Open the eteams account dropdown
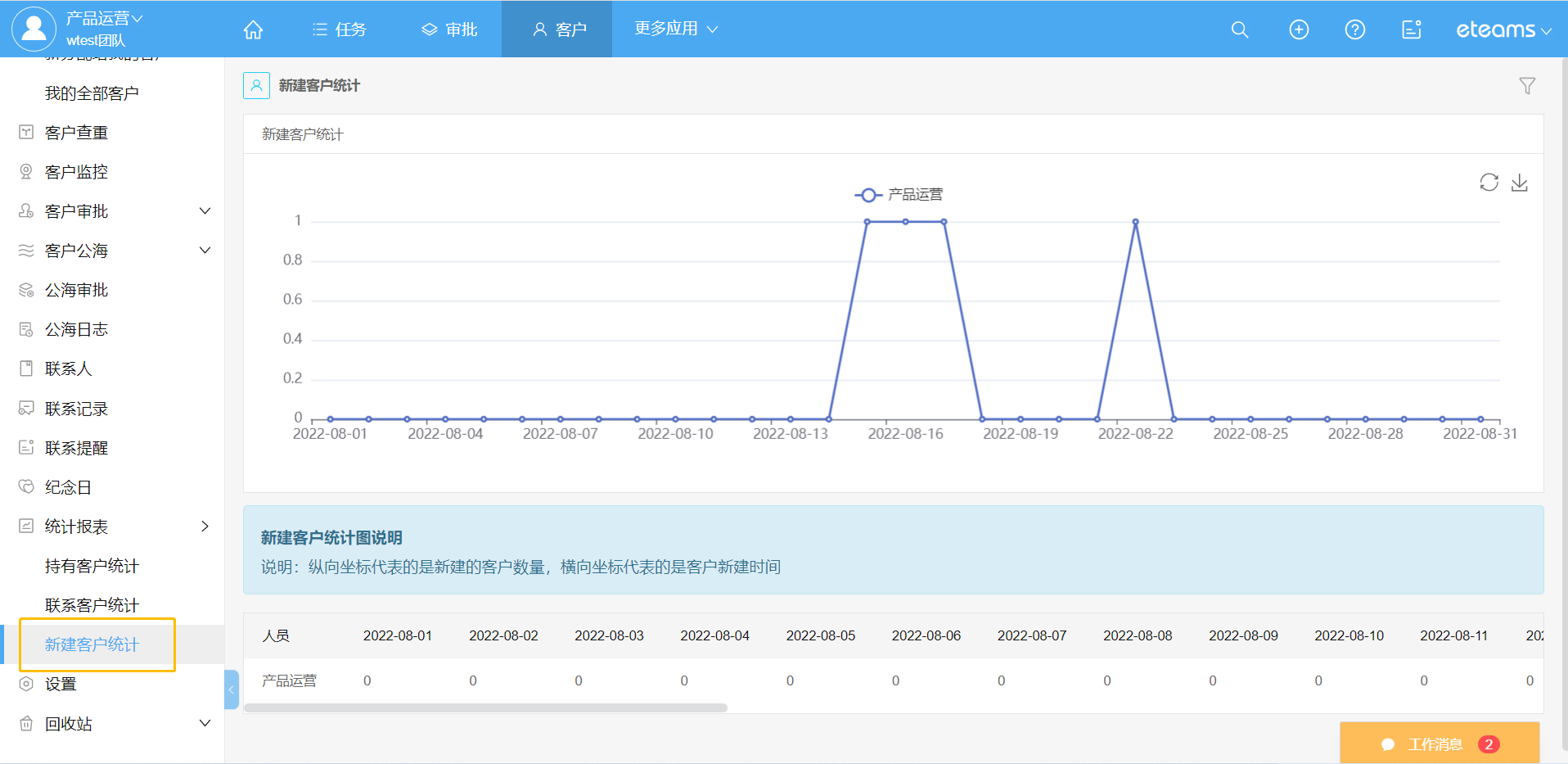1568x764 pixels. point(1503,30)
